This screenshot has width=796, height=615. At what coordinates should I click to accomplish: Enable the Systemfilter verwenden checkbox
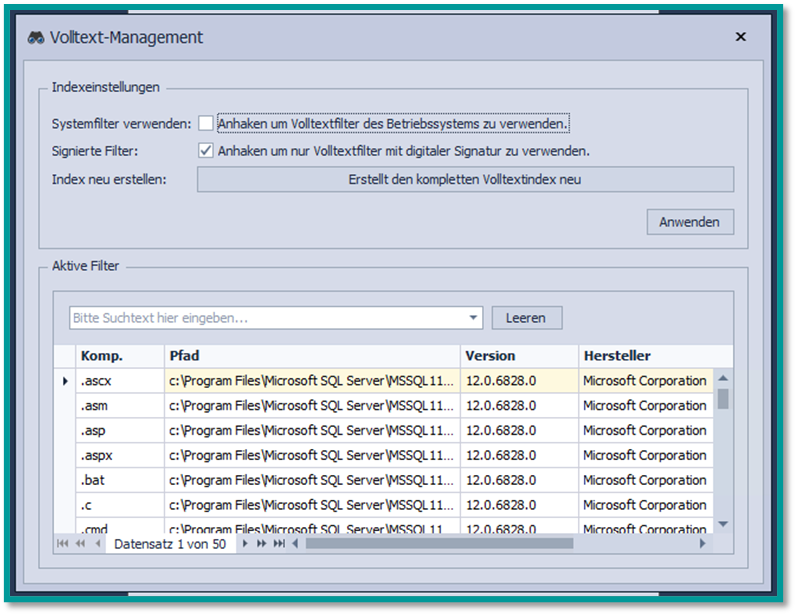coord(206,124)
